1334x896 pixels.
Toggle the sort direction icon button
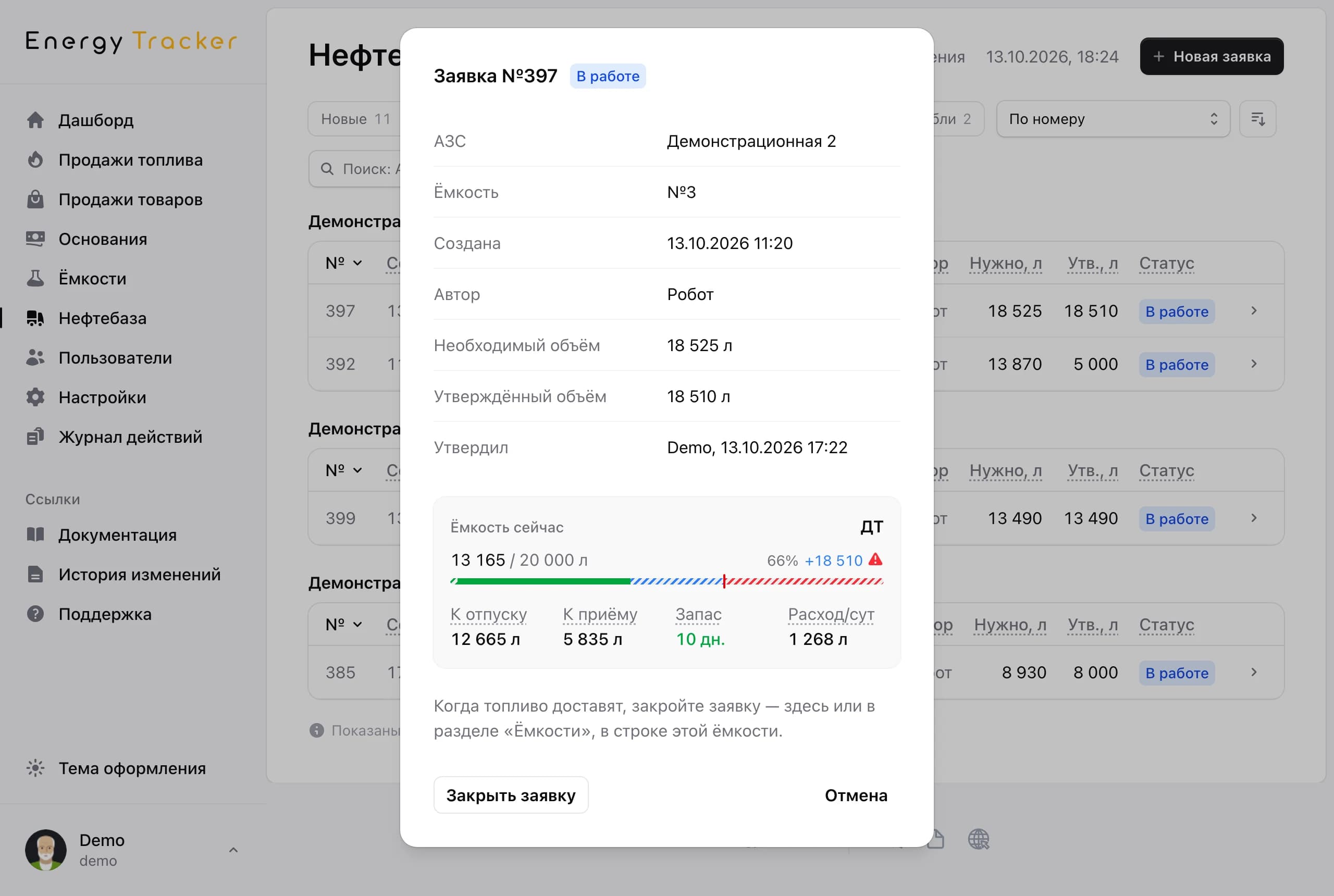[1257, 119]
